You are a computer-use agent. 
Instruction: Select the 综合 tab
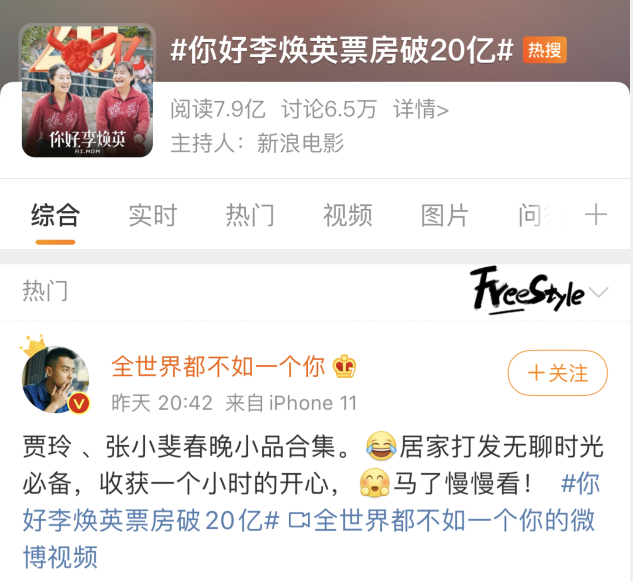click(x=55, y=215)
